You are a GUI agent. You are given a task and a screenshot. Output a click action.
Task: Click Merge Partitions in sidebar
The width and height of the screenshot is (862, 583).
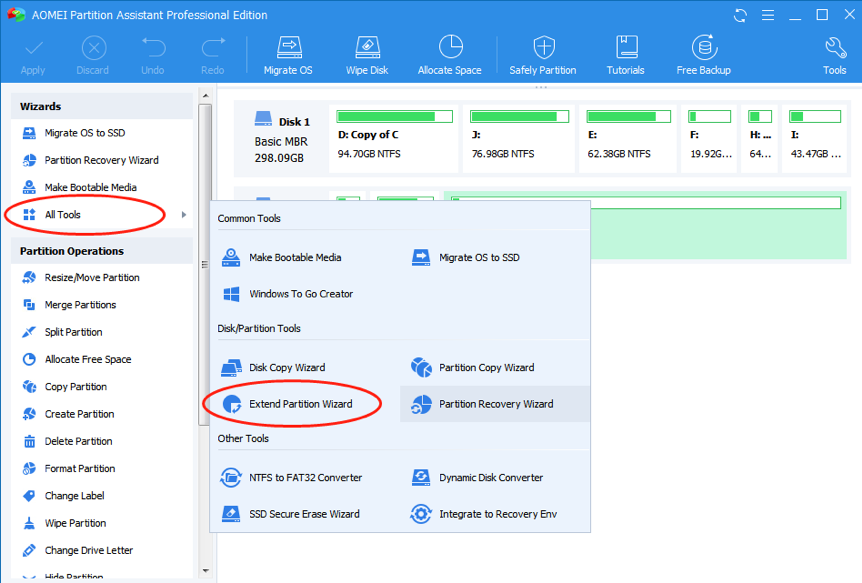tap(80, 305)
